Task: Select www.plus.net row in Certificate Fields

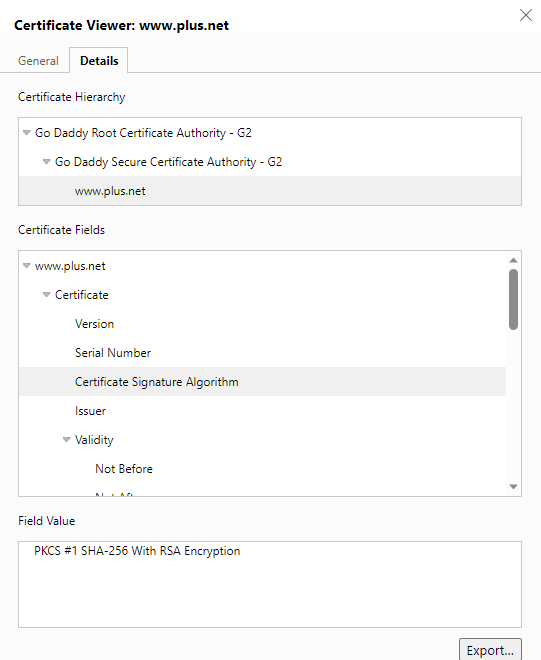Action: [x=262, y=266]
